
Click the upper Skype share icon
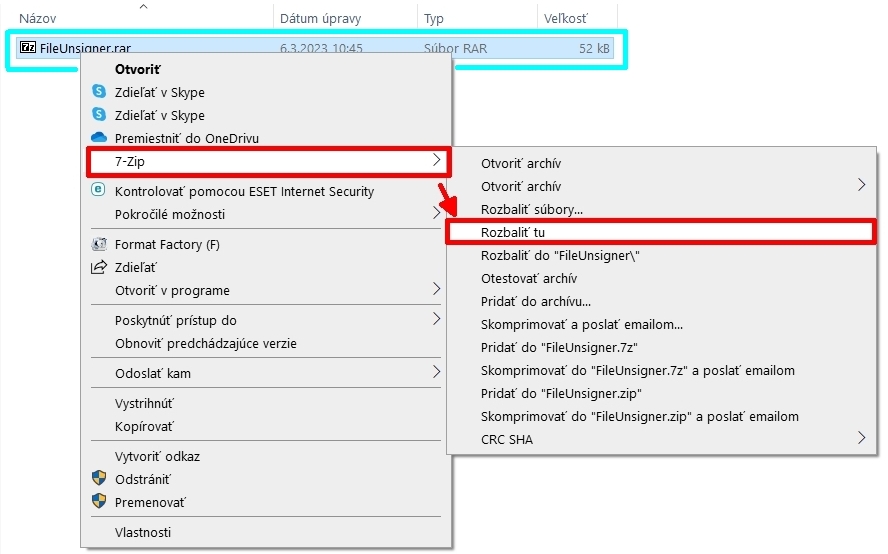click(99, 92)
